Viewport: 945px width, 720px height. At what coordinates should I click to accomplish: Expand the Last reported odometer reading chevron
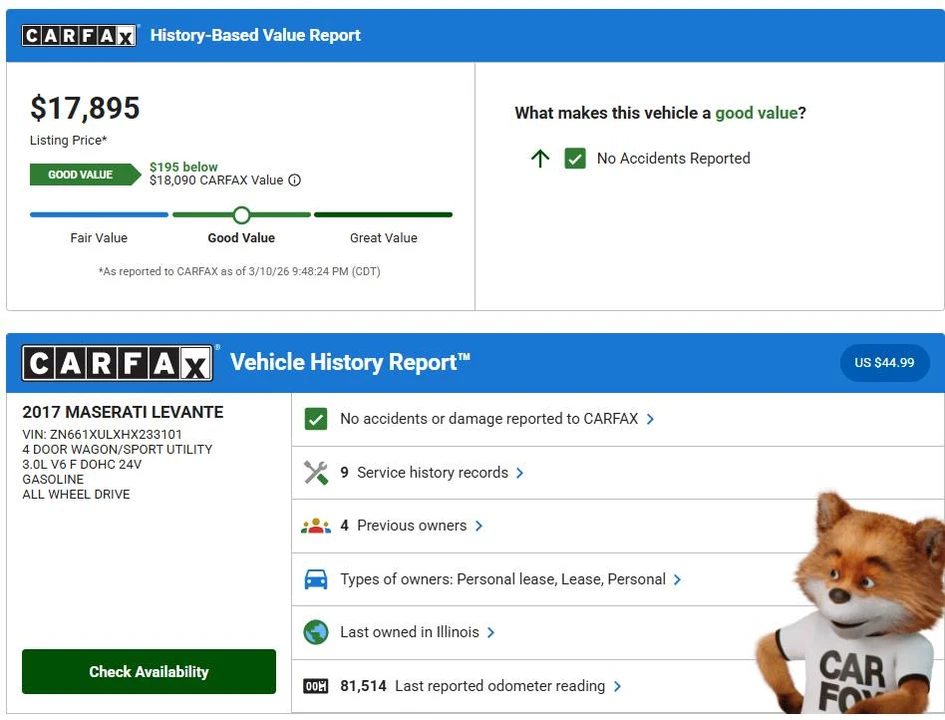tap(617, 686)
